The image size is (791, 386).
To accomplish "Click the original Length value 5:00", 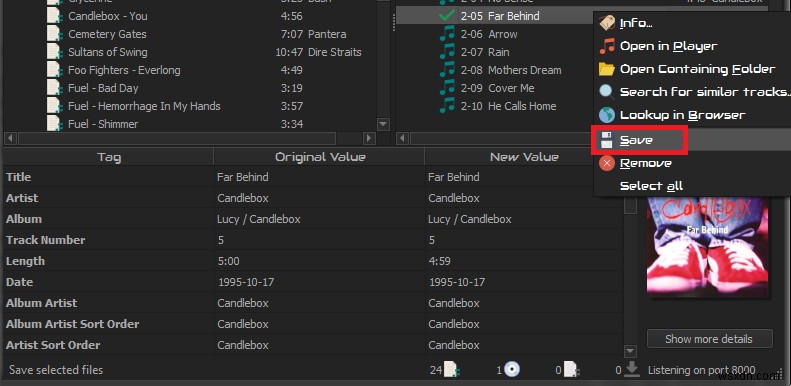I will click(x=229, y=261).
